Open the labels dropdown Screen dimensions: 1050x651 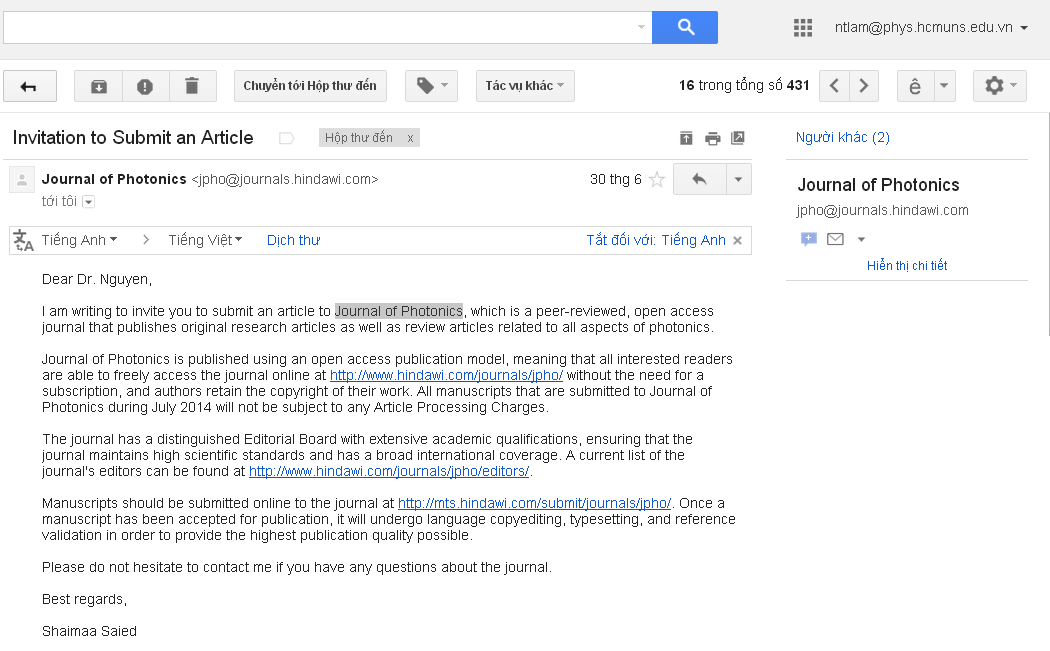pos(431,86)
